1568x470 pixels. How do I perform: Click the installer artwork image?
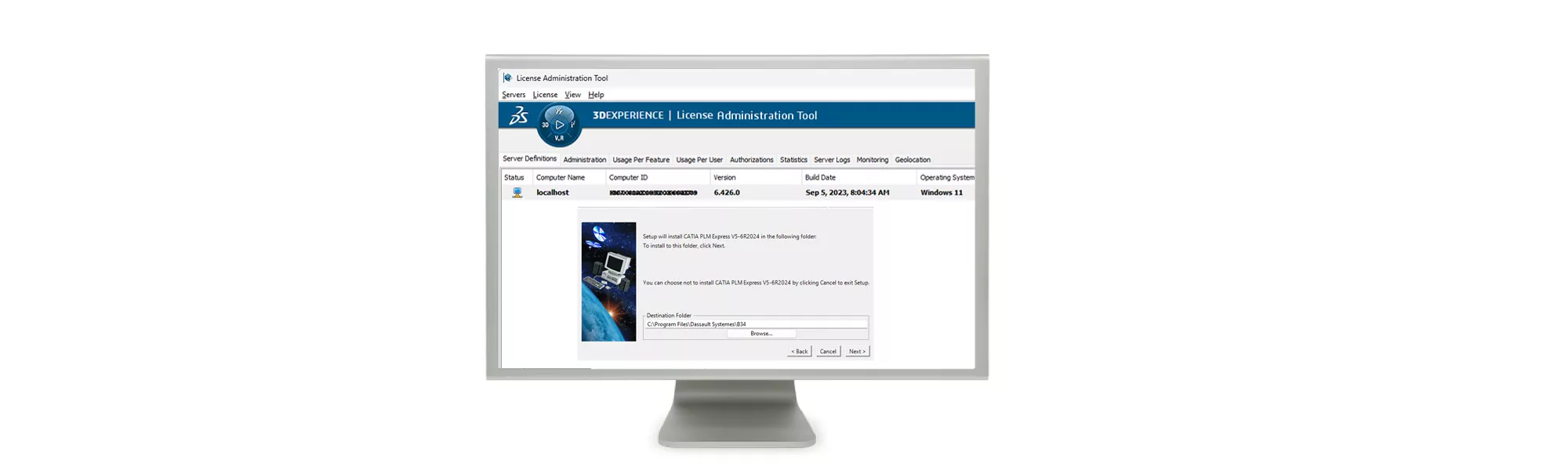click(608, 282)
